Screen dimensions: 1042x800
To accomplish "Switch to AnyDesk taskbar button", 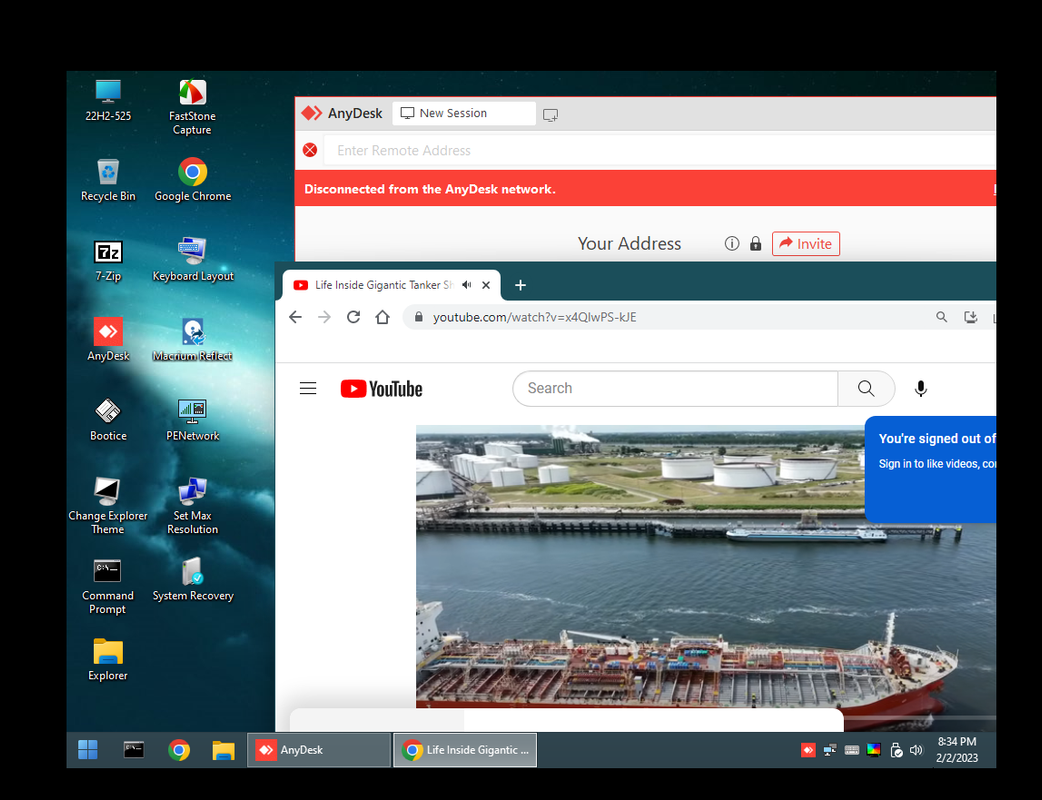I will tap(319, 750).
